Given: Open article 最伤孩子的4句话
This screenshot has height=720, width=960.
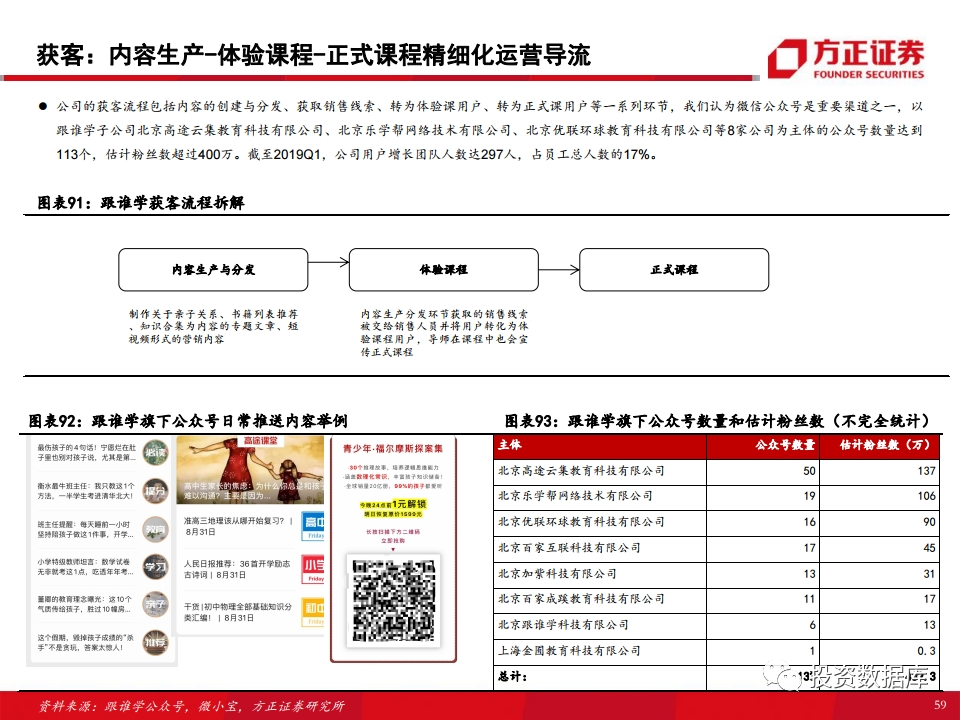Looking at the screenshot, I should click(x=86, y=452).
